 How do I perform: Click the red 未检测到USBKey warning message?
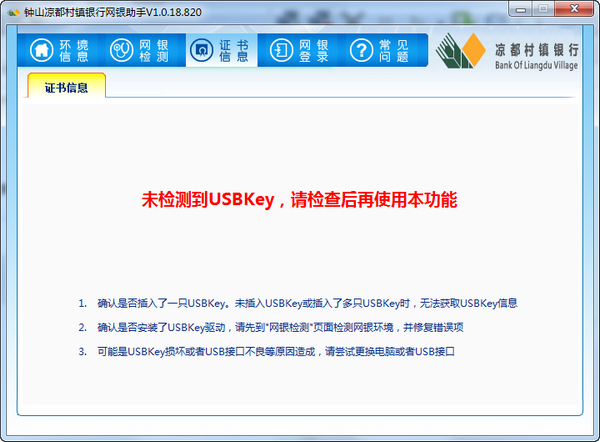point(300,199)
